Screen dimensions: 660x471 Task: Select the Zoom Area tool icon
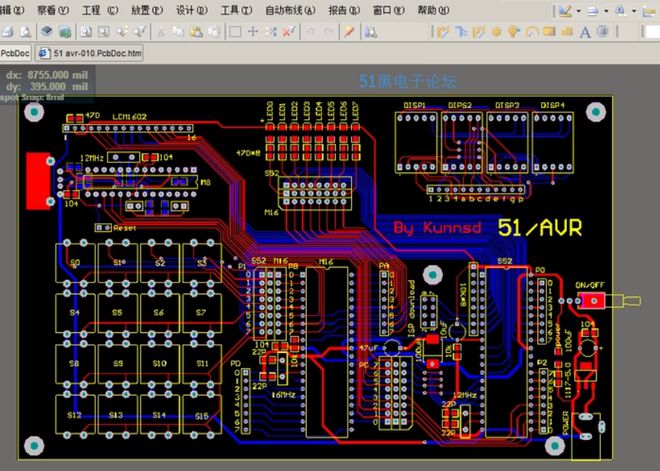[104, 32]
